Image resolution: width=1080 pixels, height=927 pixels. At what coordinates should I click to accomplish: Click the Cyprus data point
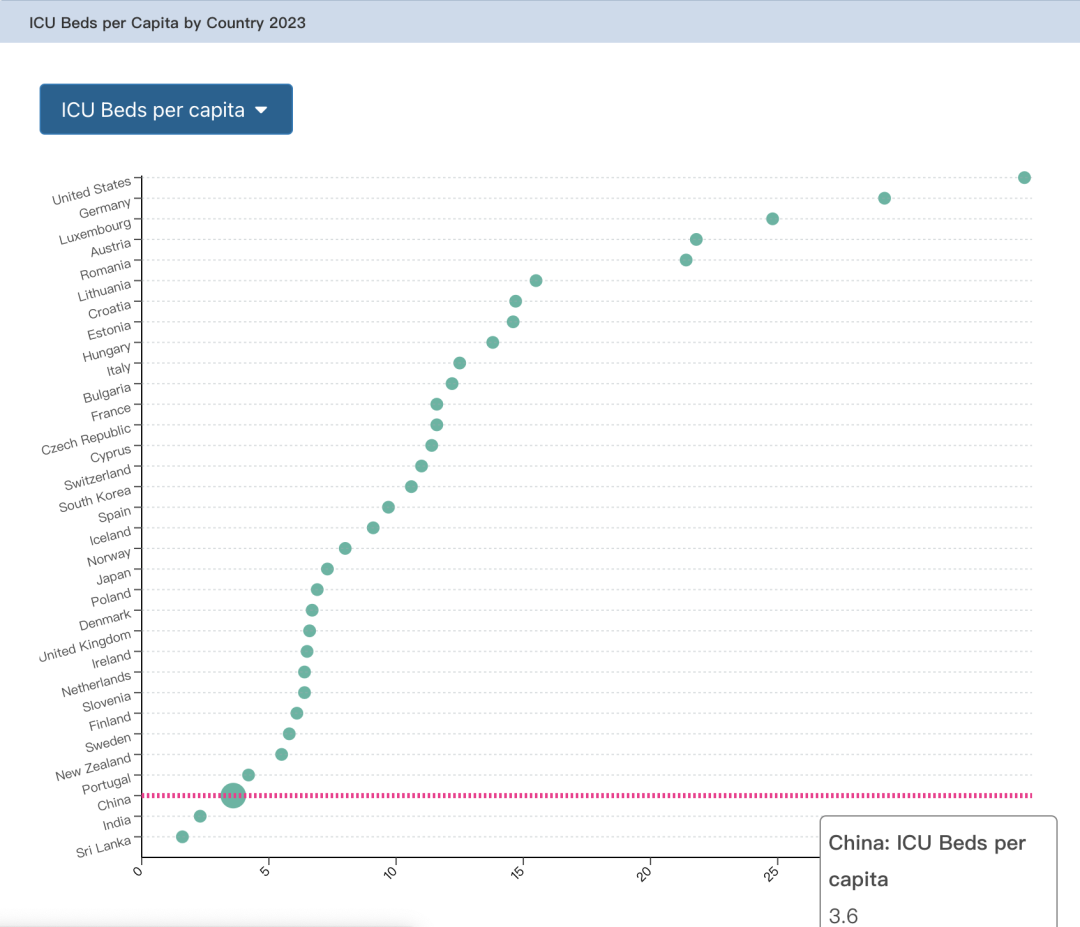tap(432, 446)
